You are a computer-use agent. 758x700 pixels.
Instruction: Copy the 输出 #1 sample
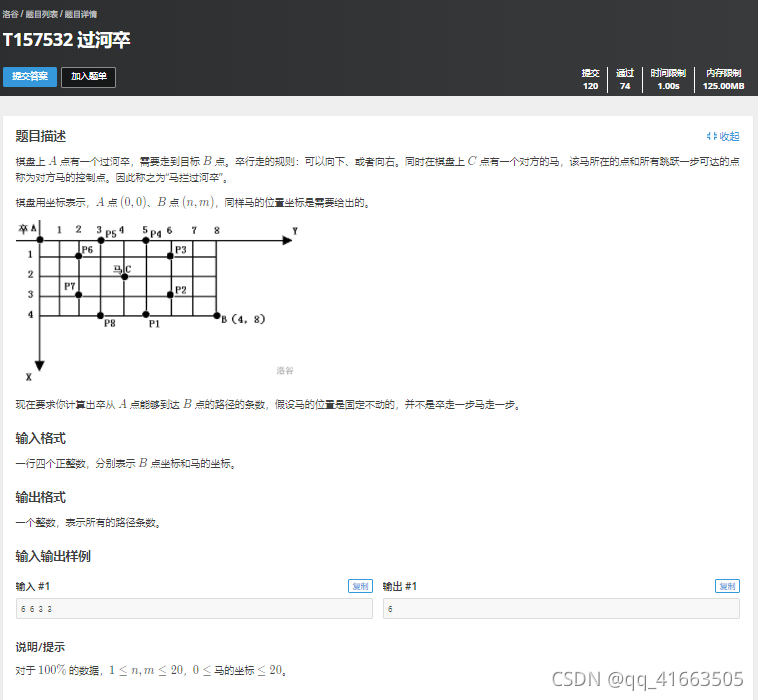(727, 586)
